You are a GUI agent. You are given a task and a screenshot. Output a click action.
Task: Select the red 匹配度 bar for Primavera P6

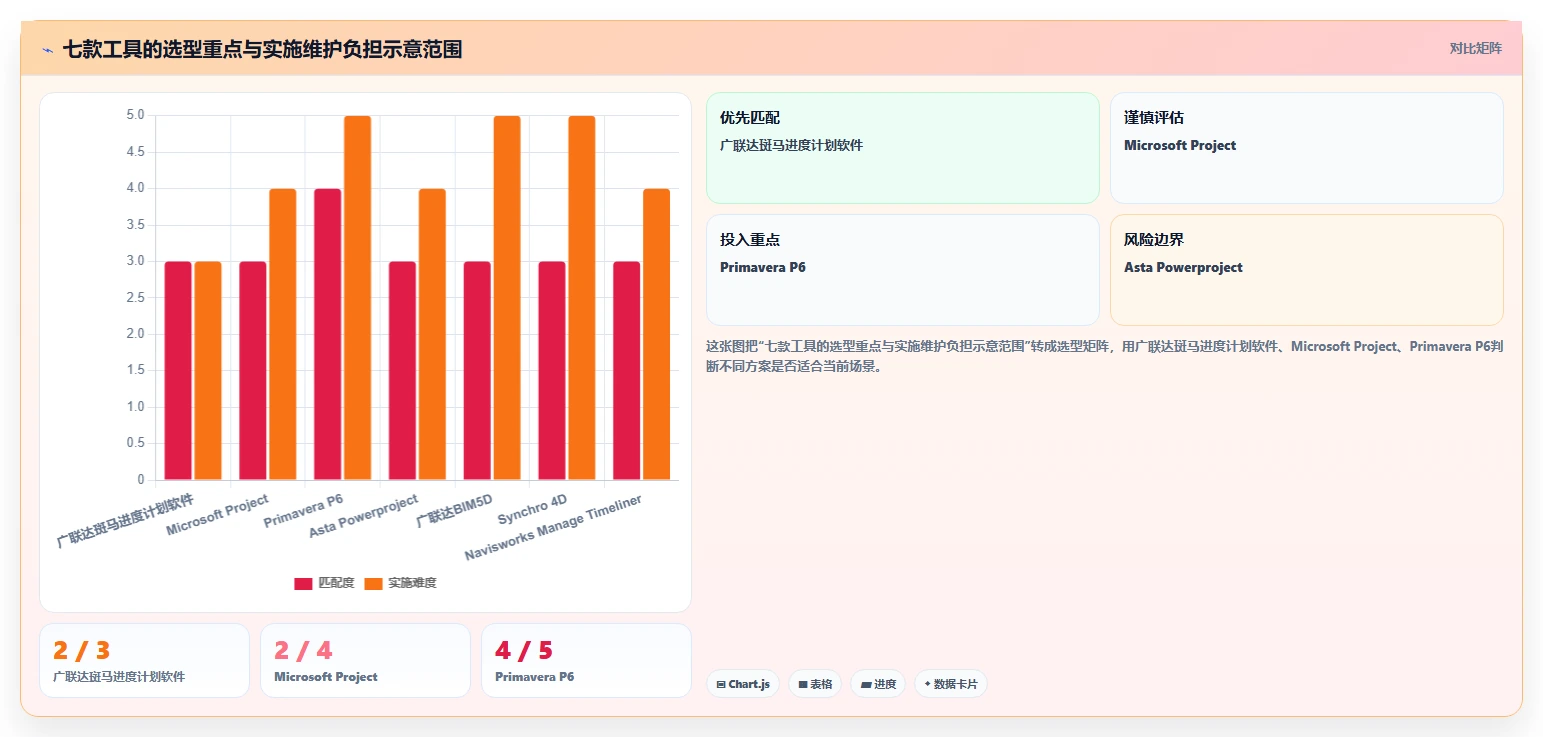pos(328,334)
